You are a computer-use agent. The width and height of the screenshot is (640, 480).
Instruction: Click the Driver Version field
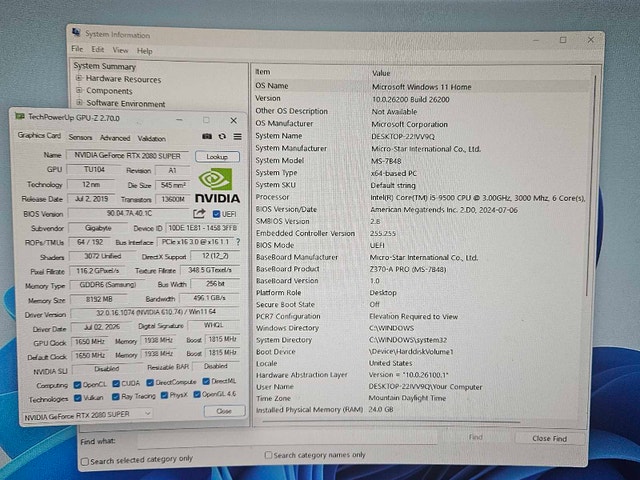click(x=155, y=312)
